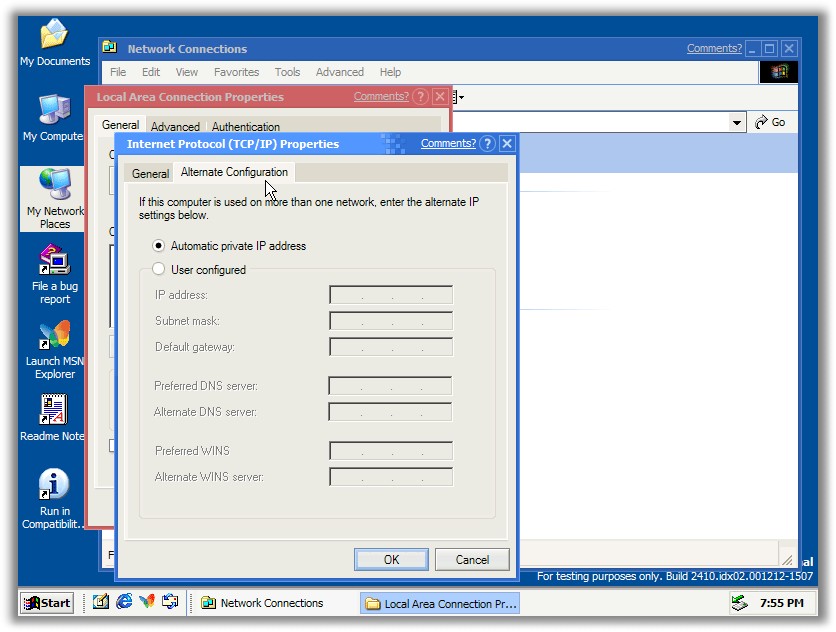Switch to Network Connections taskbar button
This screenshot has height=632, width=836.
pos(262,603)
